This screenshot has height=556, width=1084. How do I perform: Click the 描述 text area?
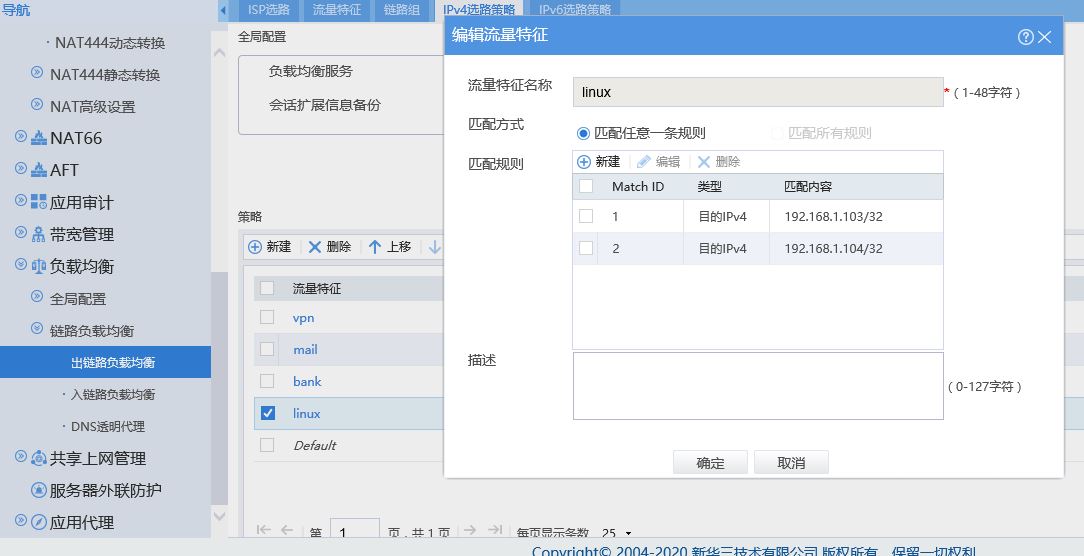pyautogui.click(x=758, y=386)
